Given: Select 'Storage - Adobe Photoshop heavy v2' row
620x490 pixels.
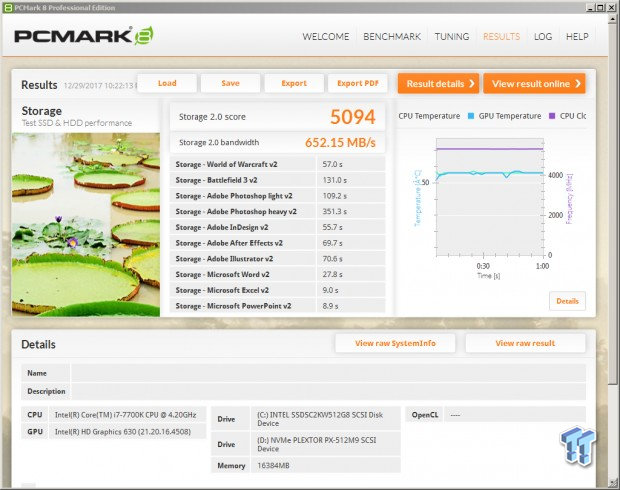Looking at the screenshot, I should [277, 212].
